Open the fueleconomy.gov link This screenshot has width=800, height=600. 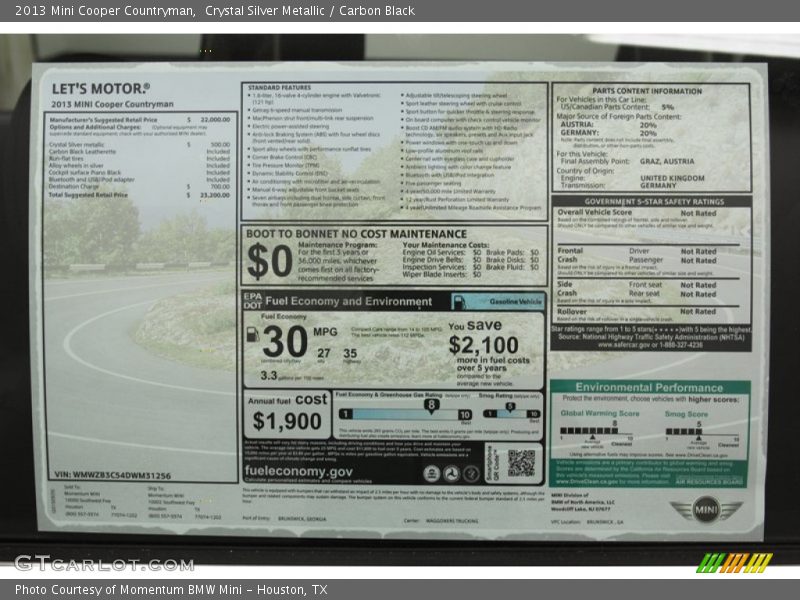click(x=298, y=471)
